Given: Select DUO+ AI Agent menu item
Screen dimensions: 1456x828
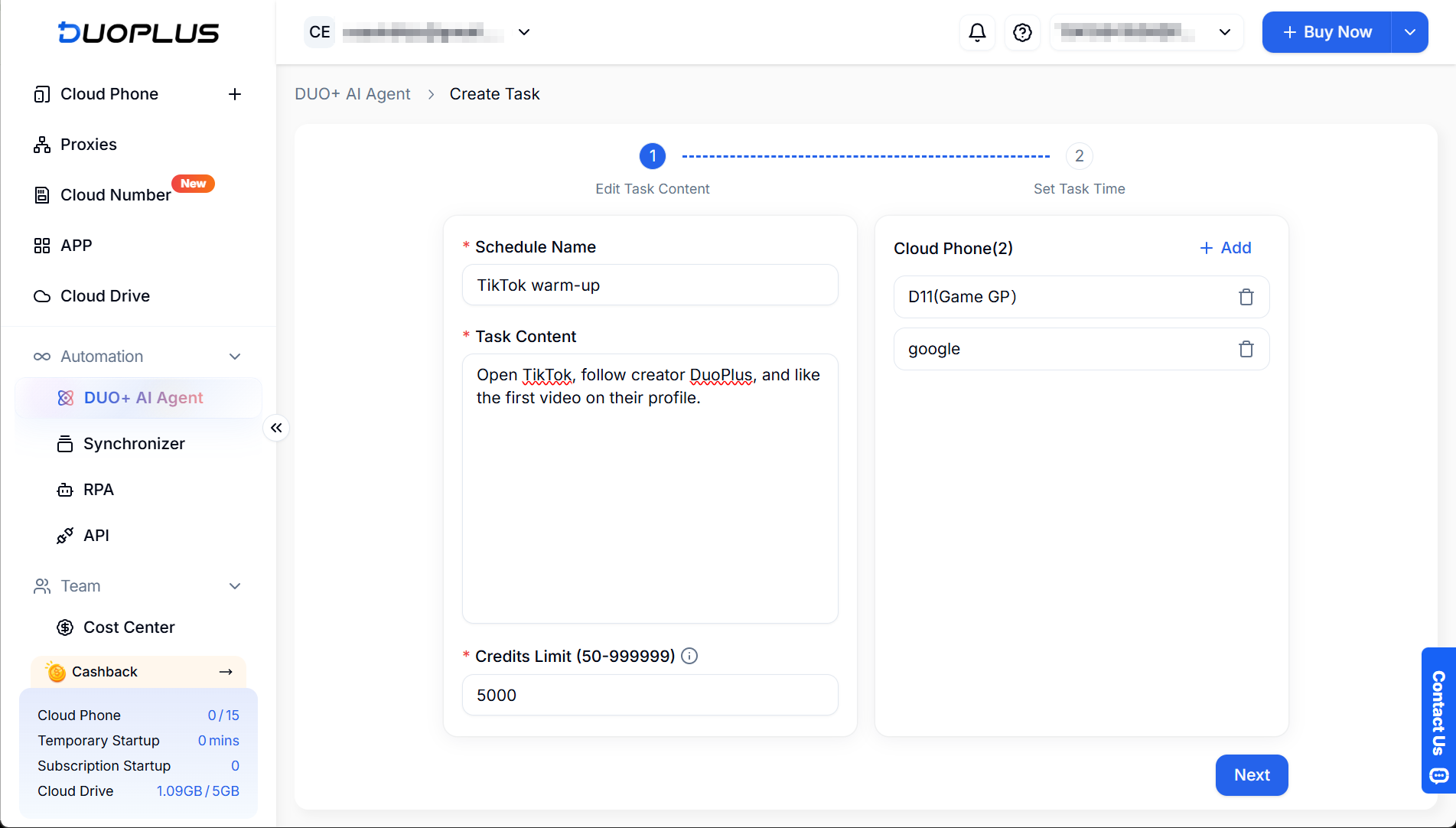Looking at the screenshot, I should tap(138, 398).
